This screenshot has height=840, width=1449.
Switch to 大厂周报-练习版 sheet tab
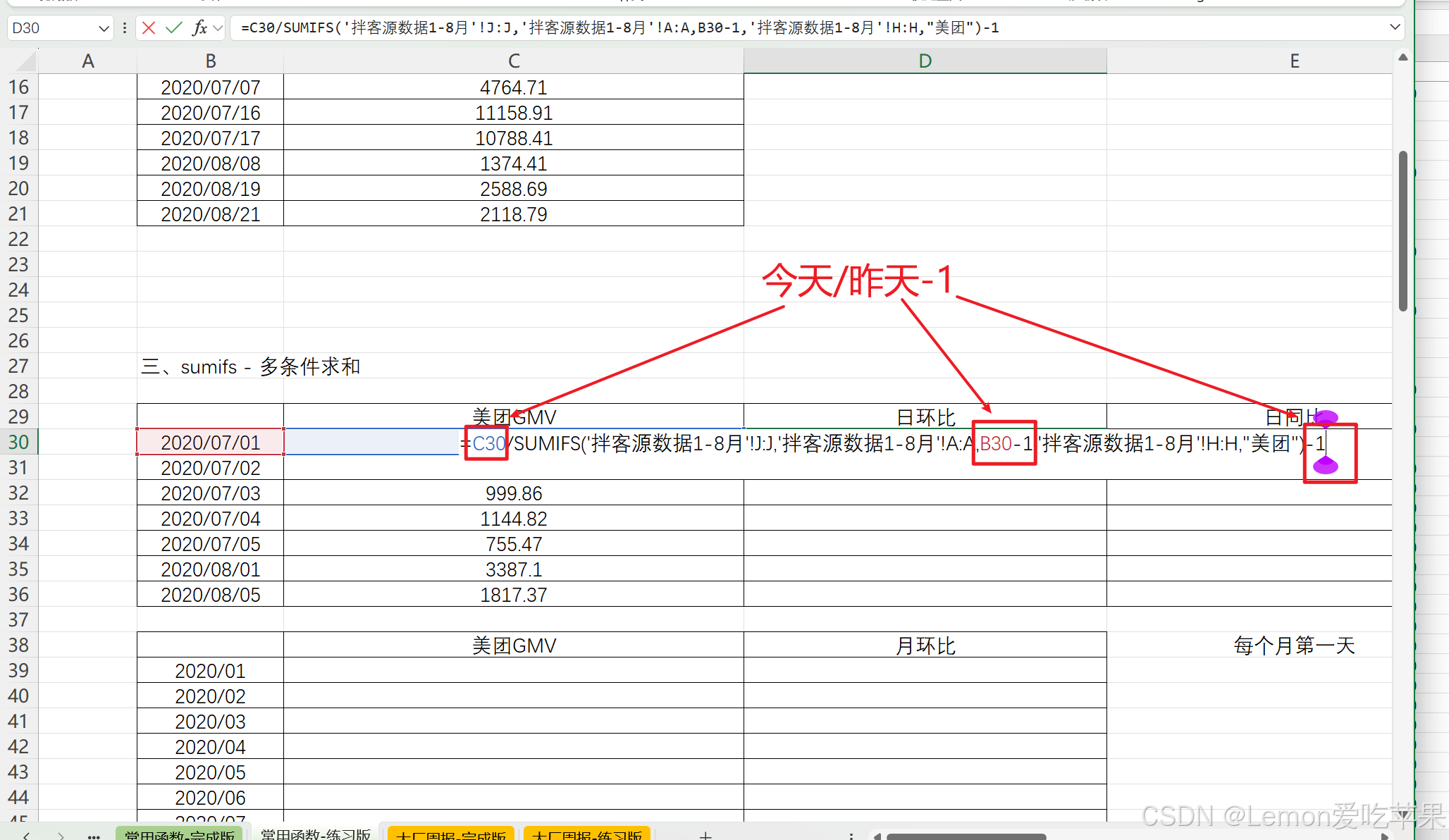[x=587, y=834]
